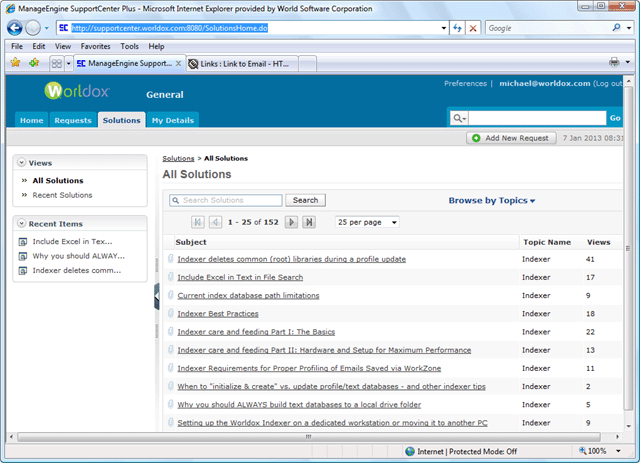The image size is (640, 463).
Task: Click the Go button in header search
Action: point(615,118)
